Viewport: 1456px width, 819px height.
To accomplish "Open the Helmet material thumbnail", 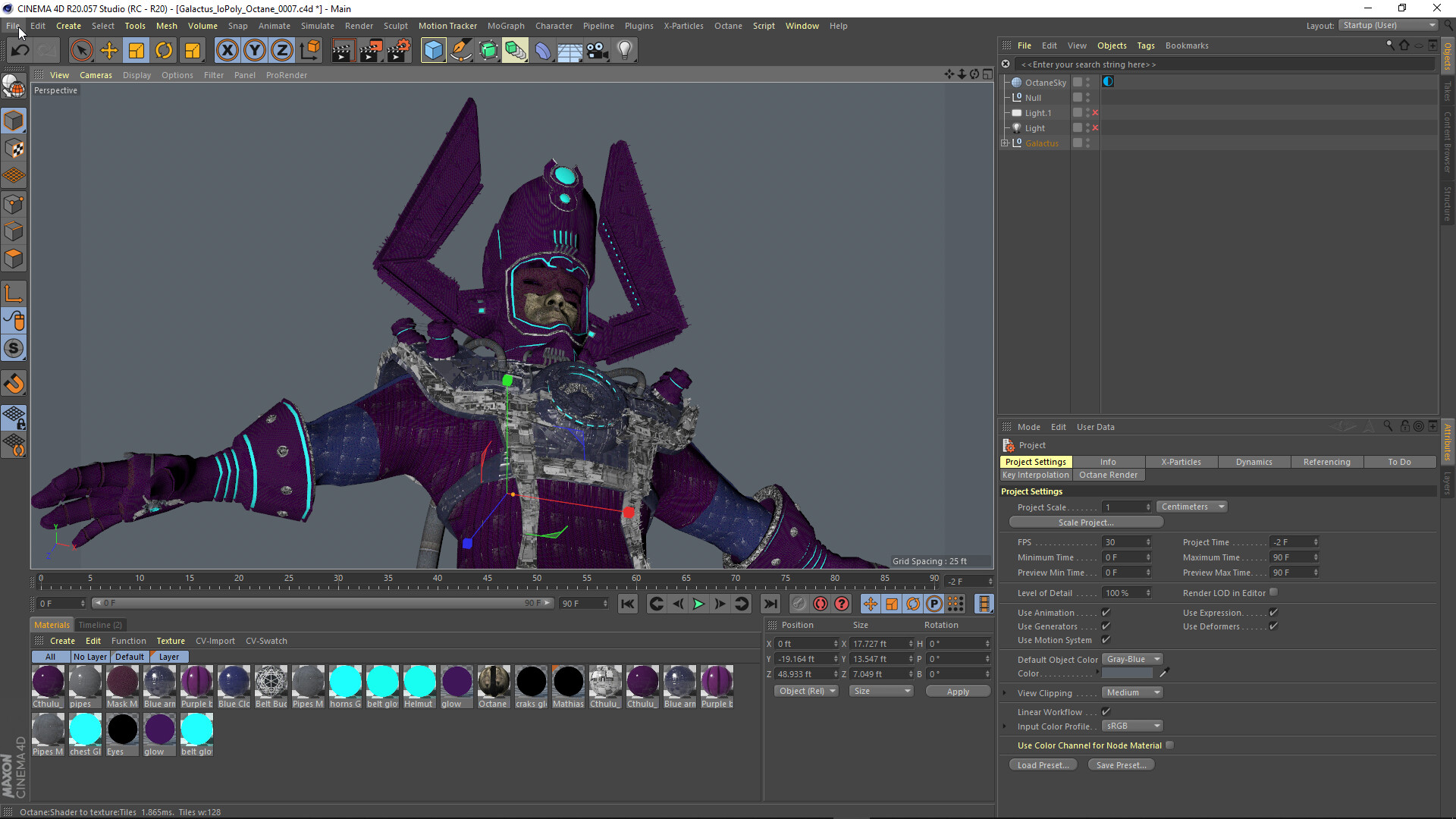I will 419,682.
